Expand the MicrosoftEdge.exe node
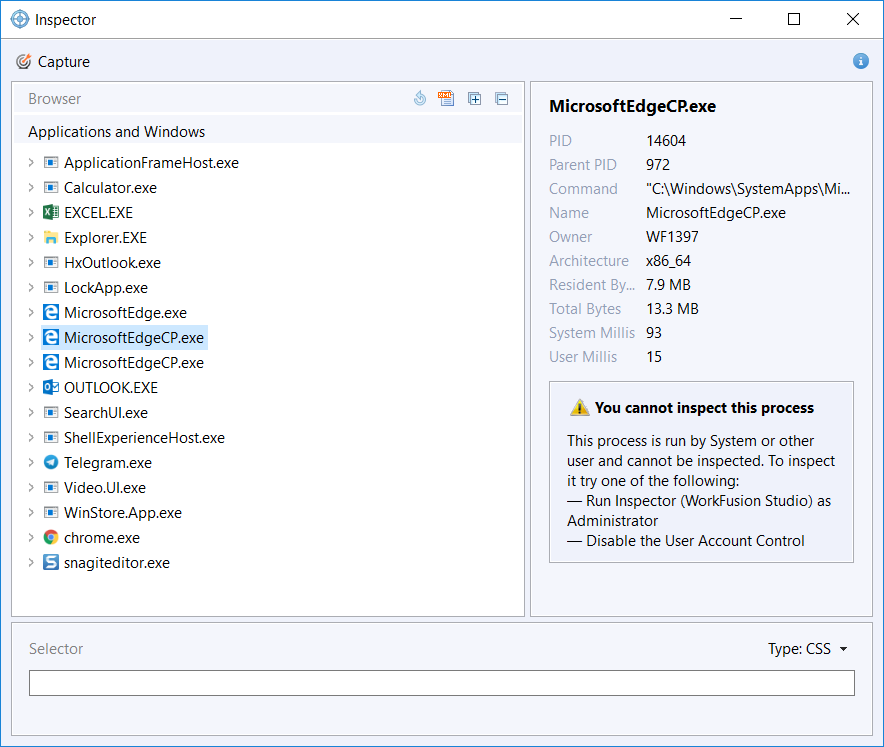Screen dimensions: 884x747 click(x=31, y=312)
